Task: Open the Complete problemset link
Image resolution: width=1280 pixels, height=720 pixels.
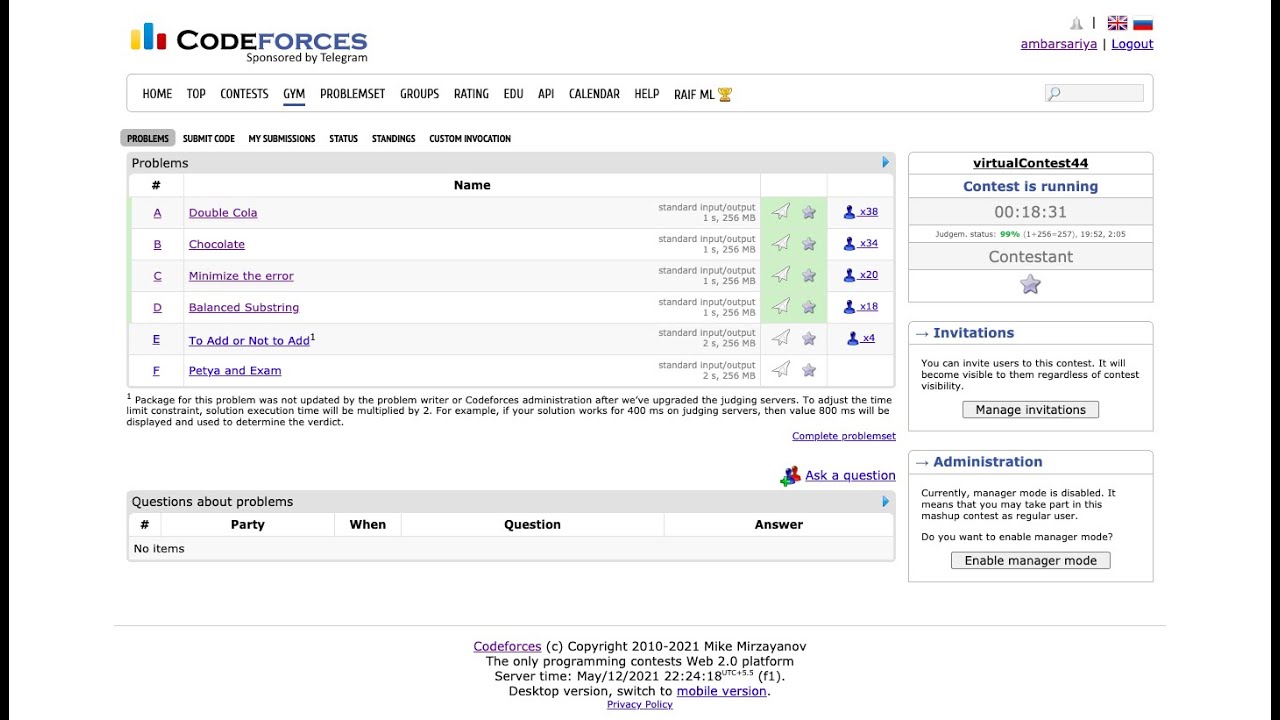Action: click(844, 436)
